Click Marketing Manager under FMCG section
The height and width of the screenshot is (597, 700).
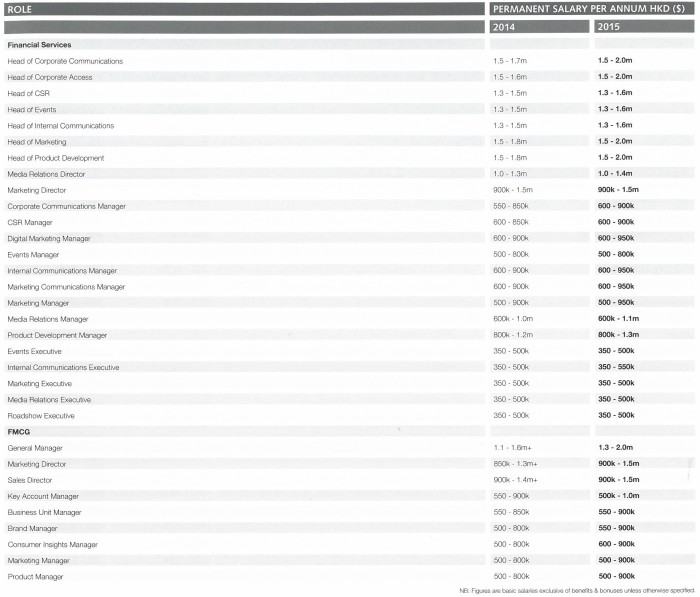point(38,560)
